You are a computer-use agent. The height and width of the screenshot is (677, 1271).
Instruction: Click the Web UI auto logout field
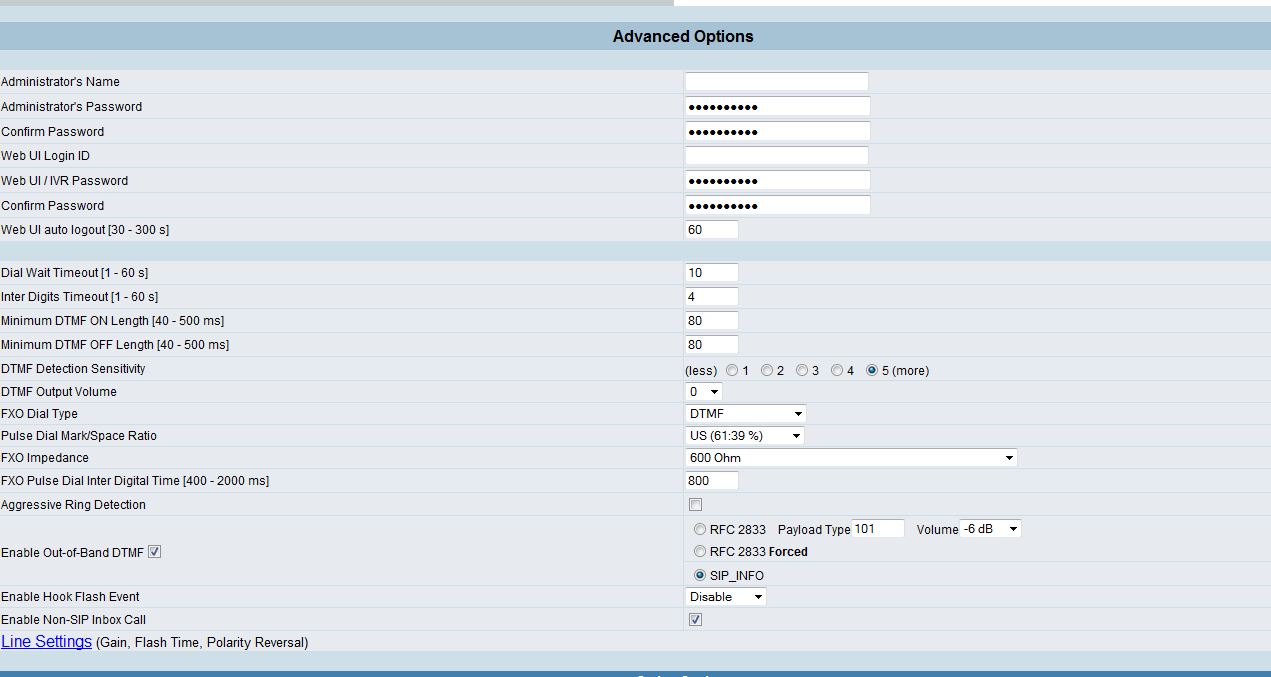point(711,230)
